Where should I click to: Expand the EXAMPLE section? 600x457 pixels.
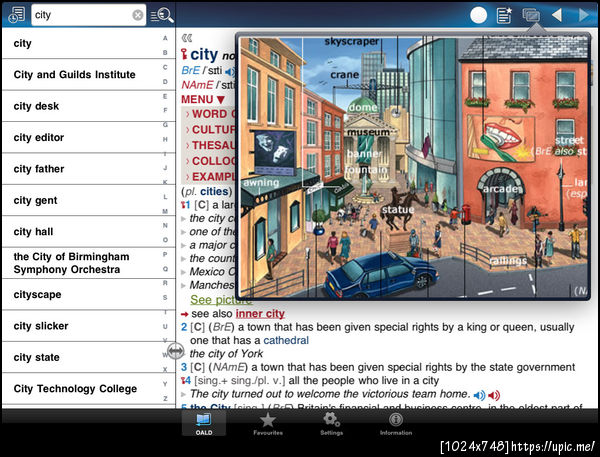(210, 177)
